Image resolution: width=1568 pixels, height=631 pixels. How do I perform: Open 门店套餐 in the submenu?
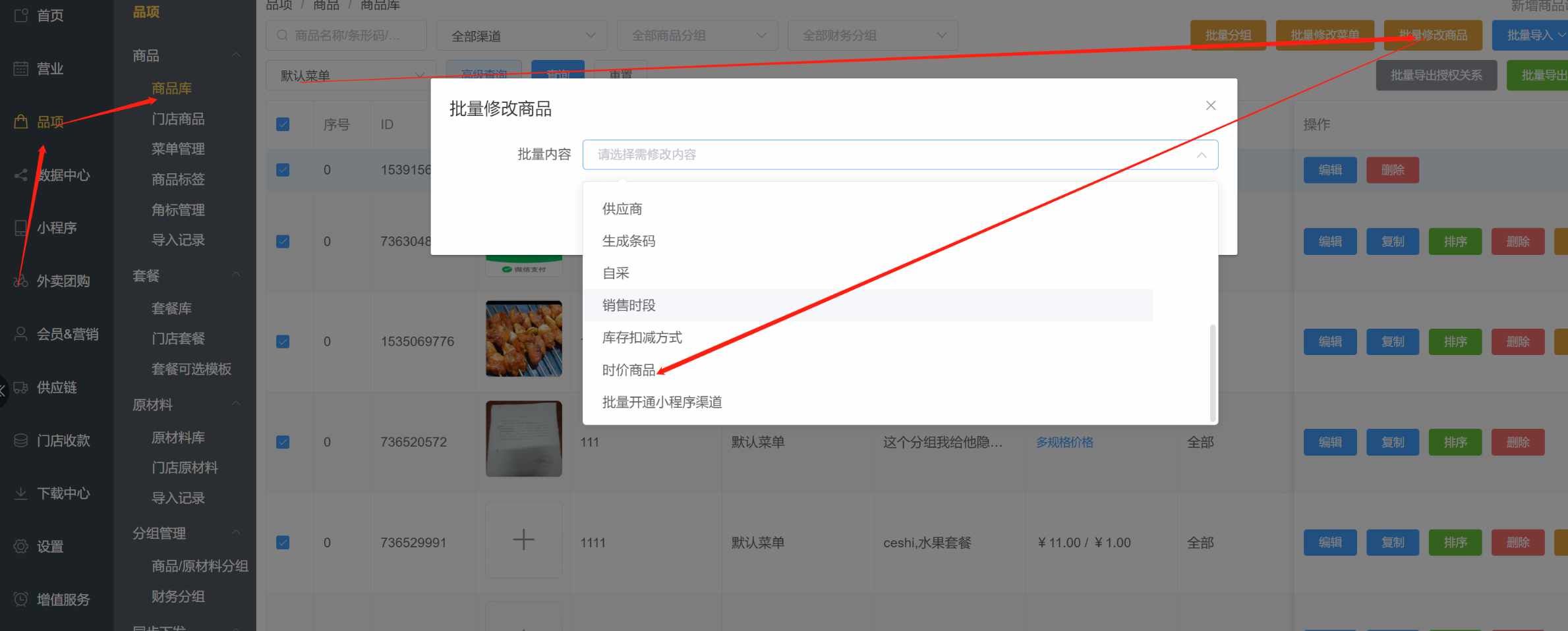coord(178,339)
